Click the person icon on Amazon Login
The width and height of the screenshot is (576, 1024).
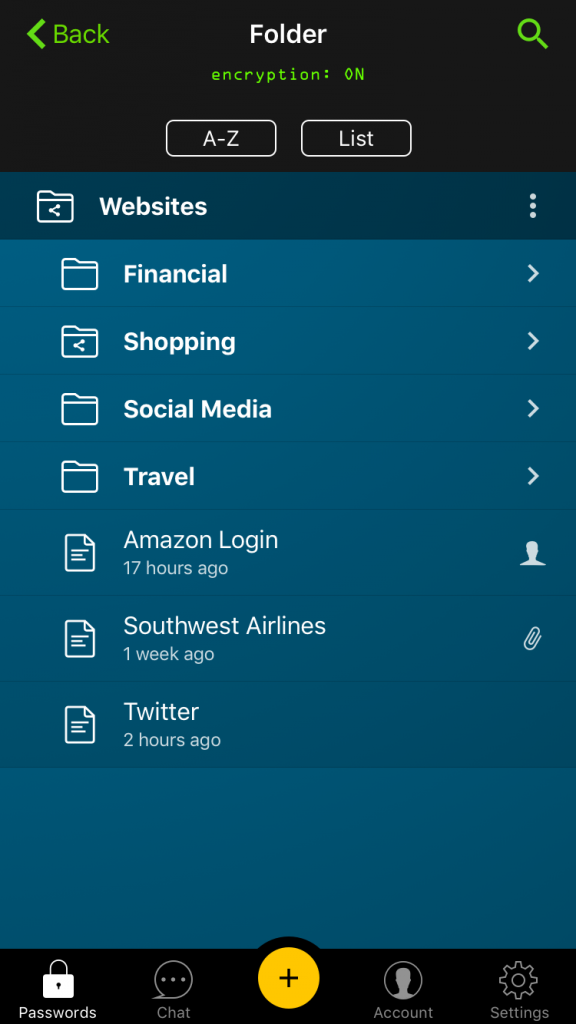coord(533,552)
